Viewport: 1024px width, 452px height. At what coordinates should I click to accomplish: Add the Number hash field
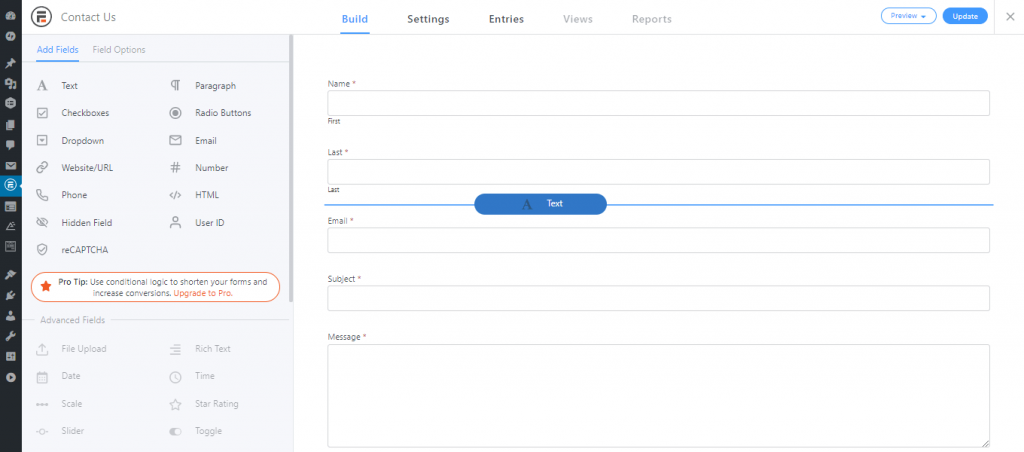(199, 168)
